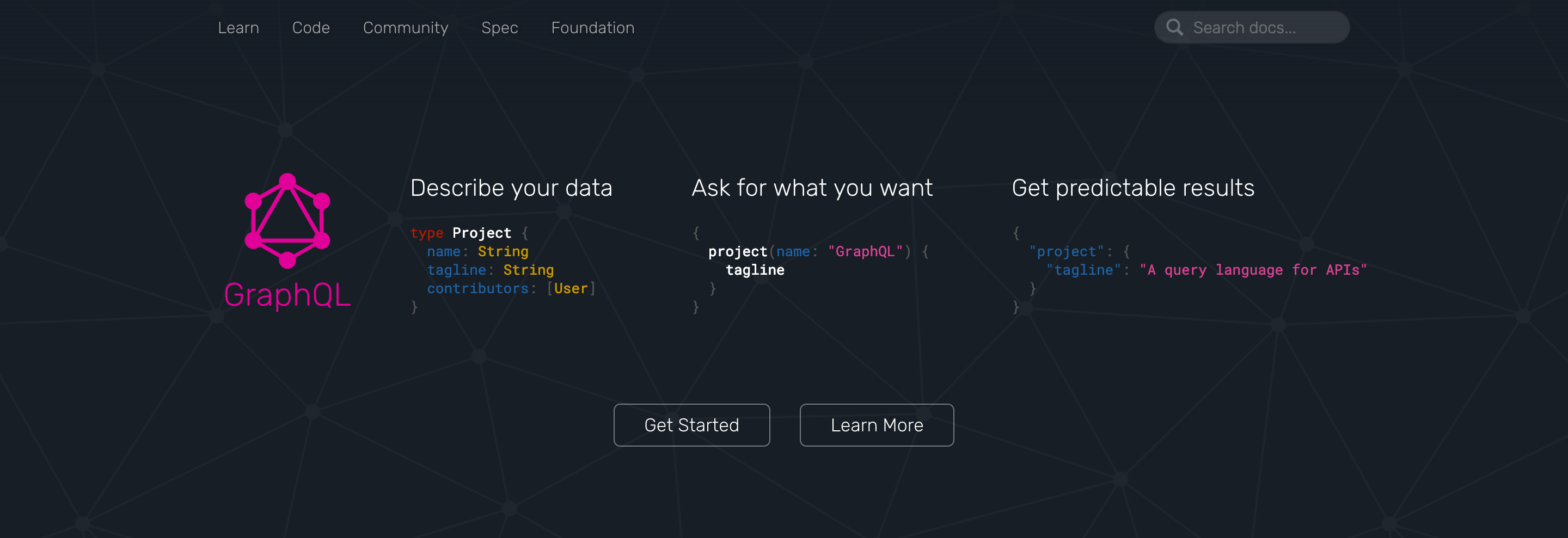Click the tagline field in the query

pyautogui.click(x=755, y=270)
